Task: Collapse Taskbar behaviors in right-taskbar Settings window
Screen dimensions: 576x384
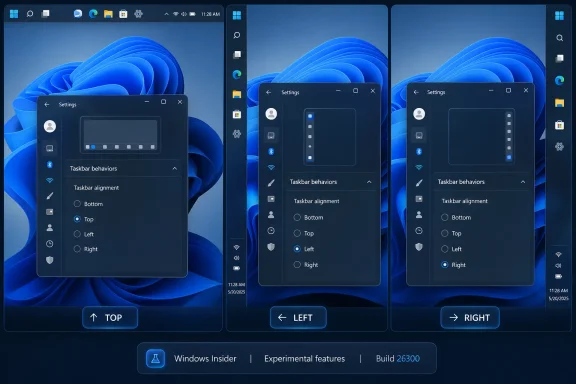Action: pyautogui.click(x=522, y=182)
